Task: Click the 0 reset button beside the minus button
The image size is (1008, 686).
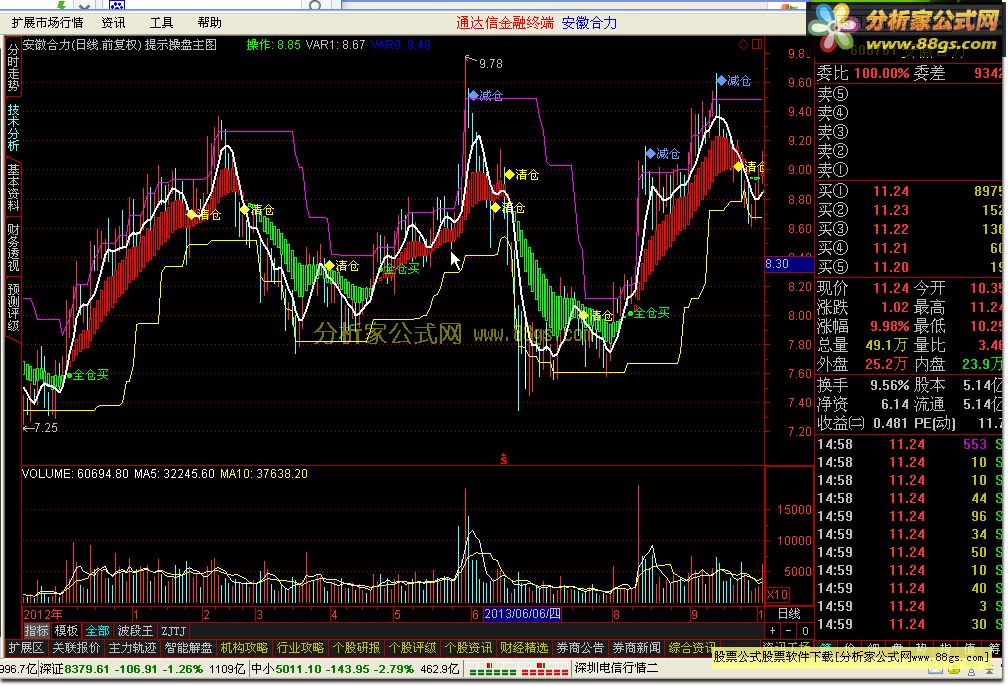Action: pyautogui.click(x=805, y=631)
